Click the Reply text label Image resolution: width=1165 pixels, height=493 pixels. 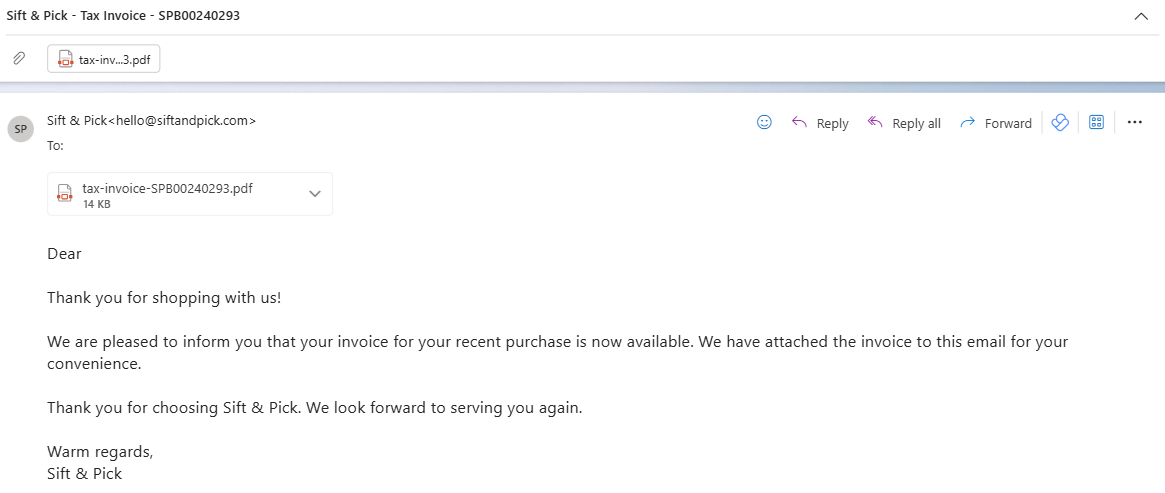click(x=832, y=124)
